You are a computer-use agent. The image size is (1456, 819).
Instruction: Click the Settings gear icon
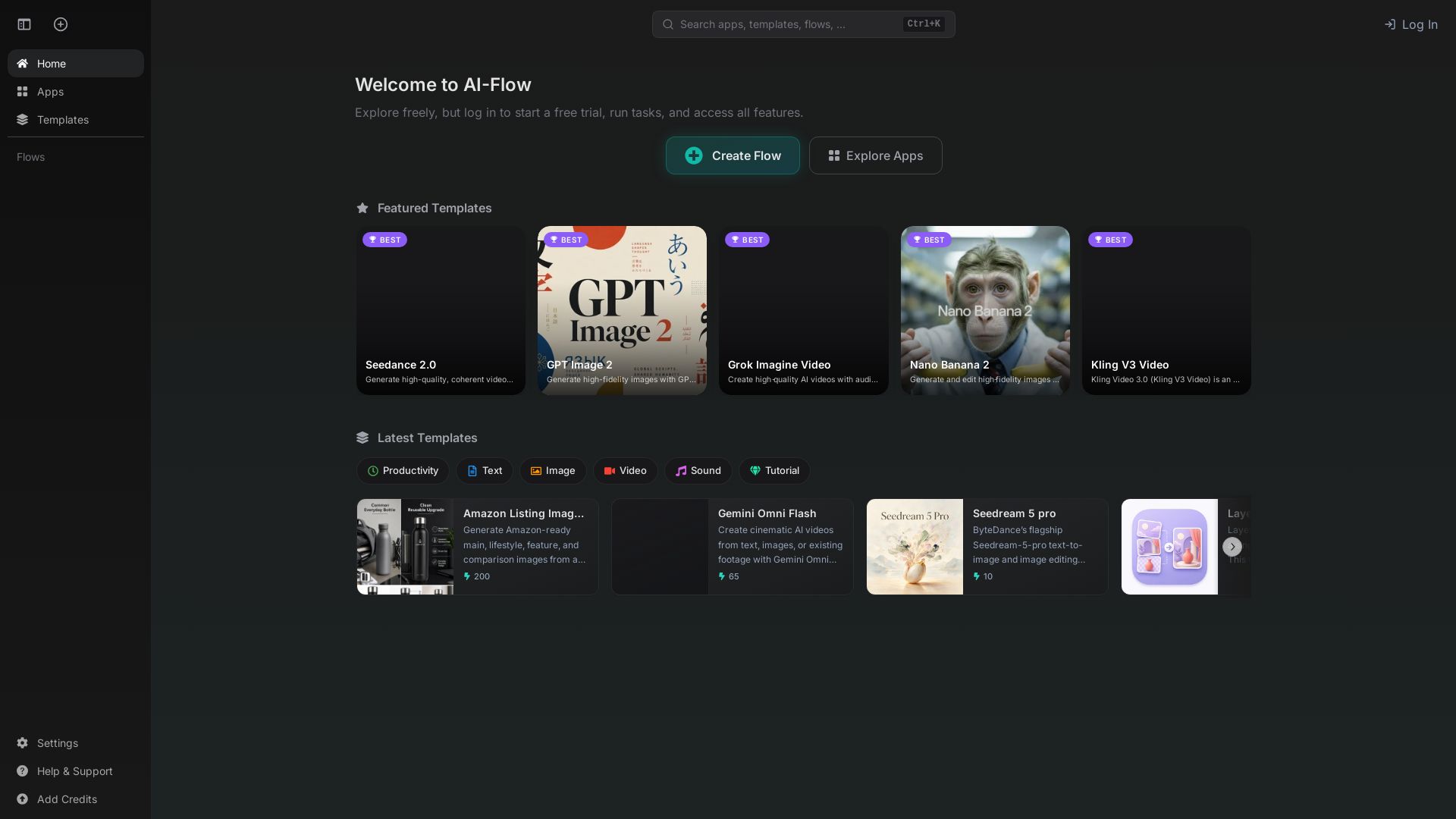[x=23, y=743]
